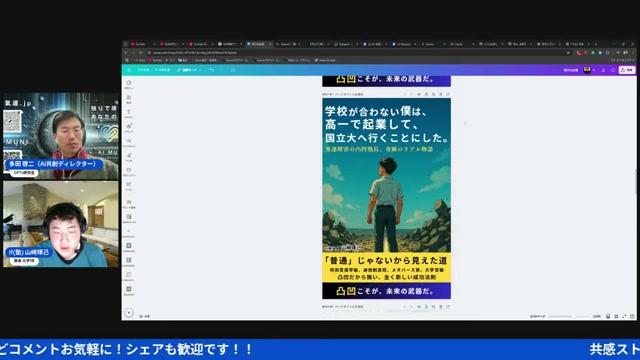Open a new browser tab with plus button
This screenshot has width=640, height=360.
point(596,44)
